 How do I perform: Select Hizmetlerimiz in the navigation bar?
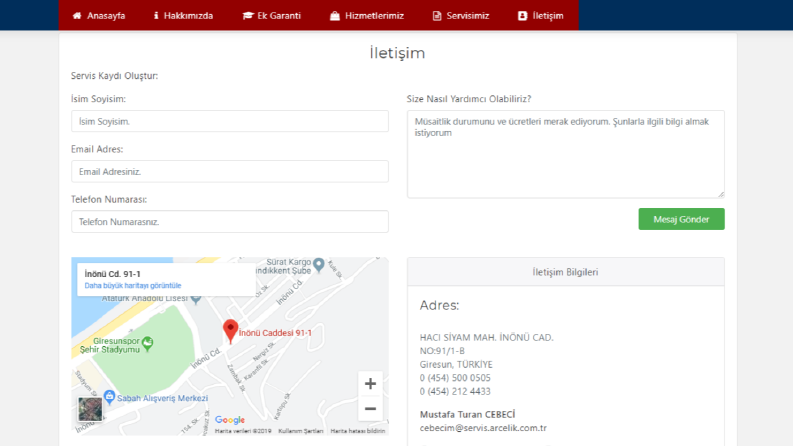[367, 16]
